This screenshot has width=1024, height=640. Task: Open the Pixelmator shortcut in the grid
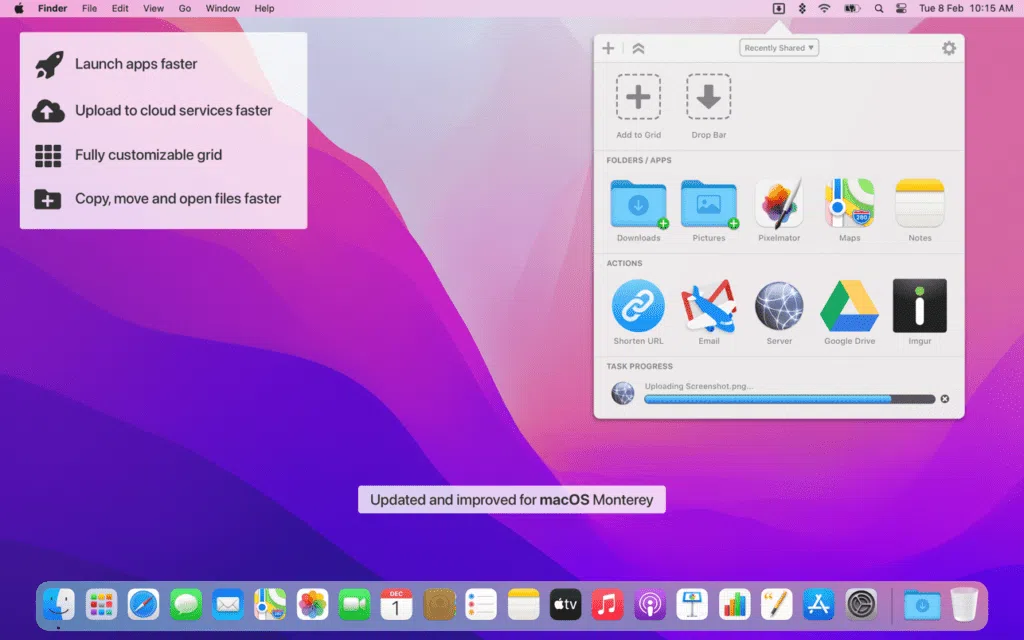click(779, 203)
